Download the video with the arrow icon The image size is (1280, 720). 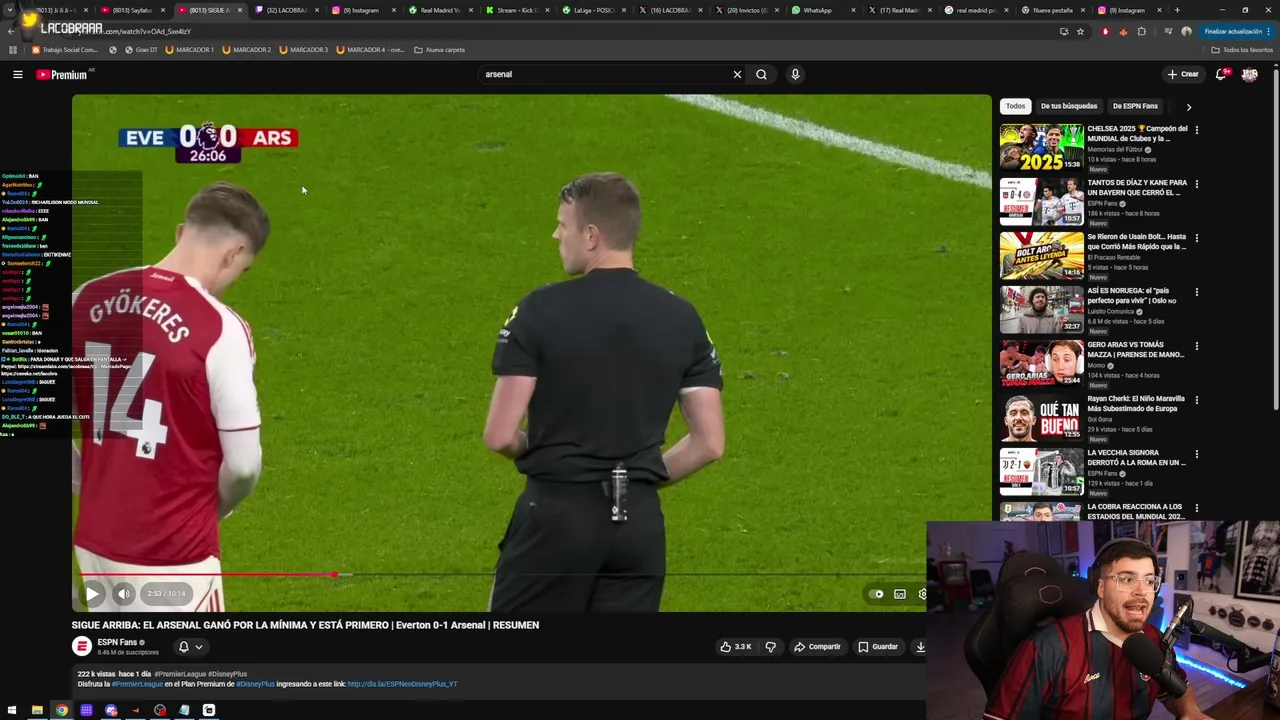(x=920, y=647)
